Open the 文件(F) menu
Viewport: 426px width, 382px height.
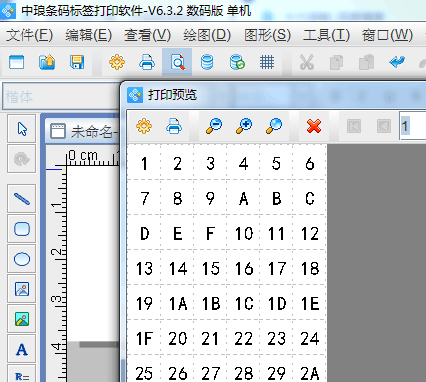[x=29, y=35]
